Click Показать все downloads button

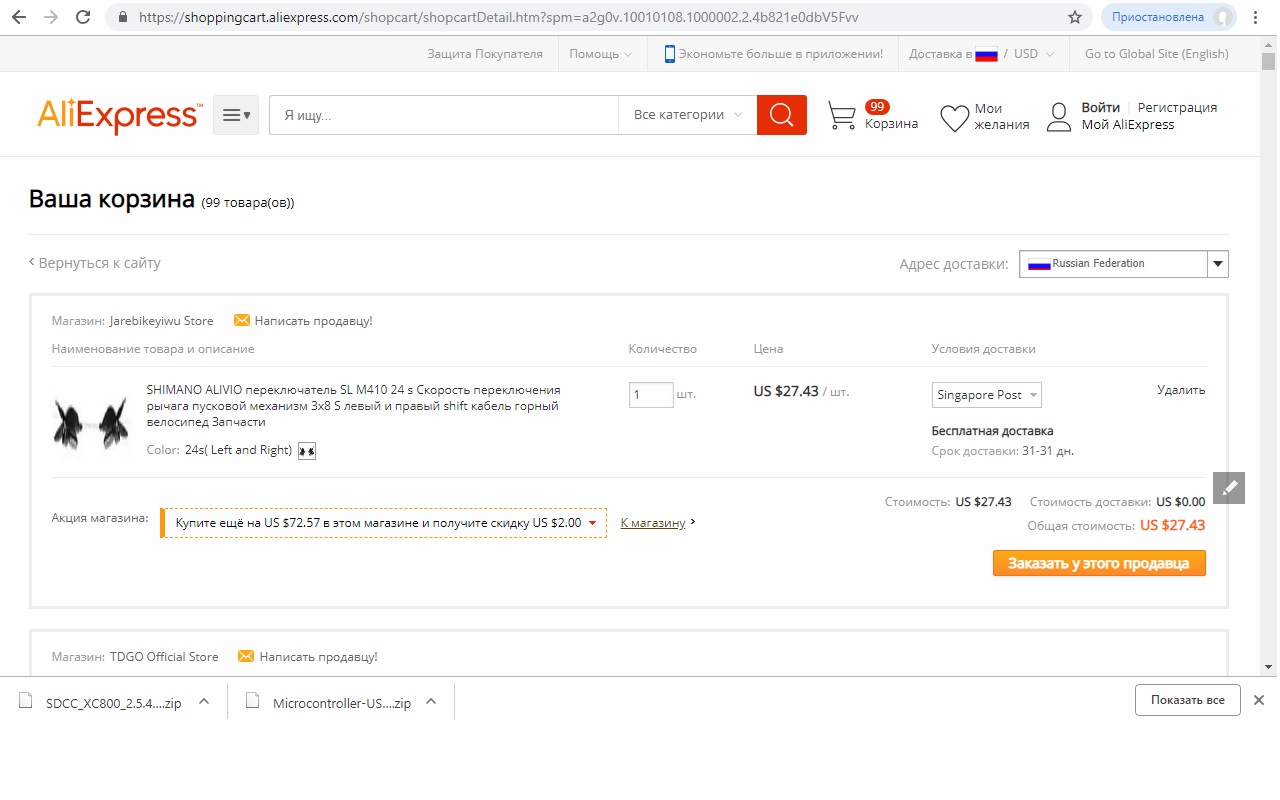click(1187, 700)
